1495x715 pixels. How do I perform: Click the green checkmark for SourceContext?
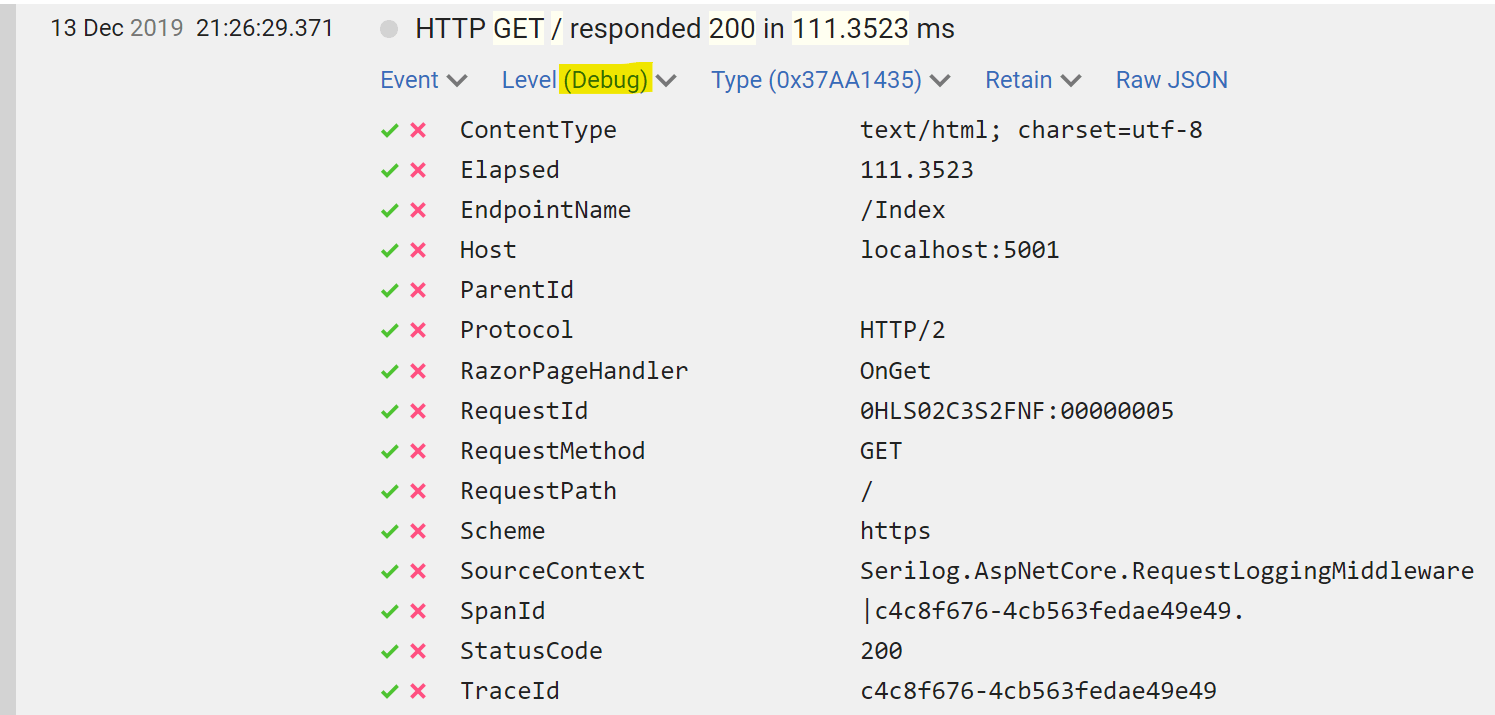390,571
